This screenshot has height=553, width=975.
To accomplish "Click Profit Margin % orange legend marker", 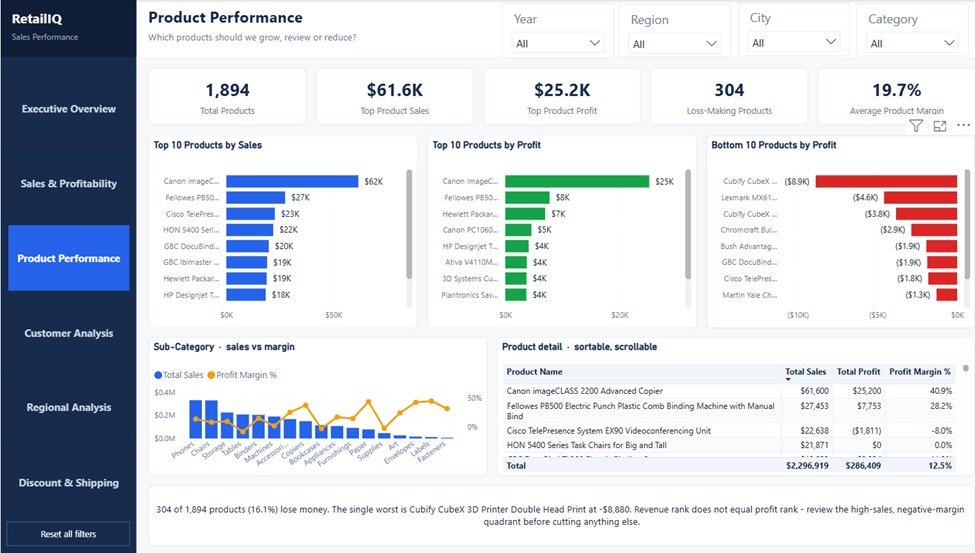I will (211, 375).
